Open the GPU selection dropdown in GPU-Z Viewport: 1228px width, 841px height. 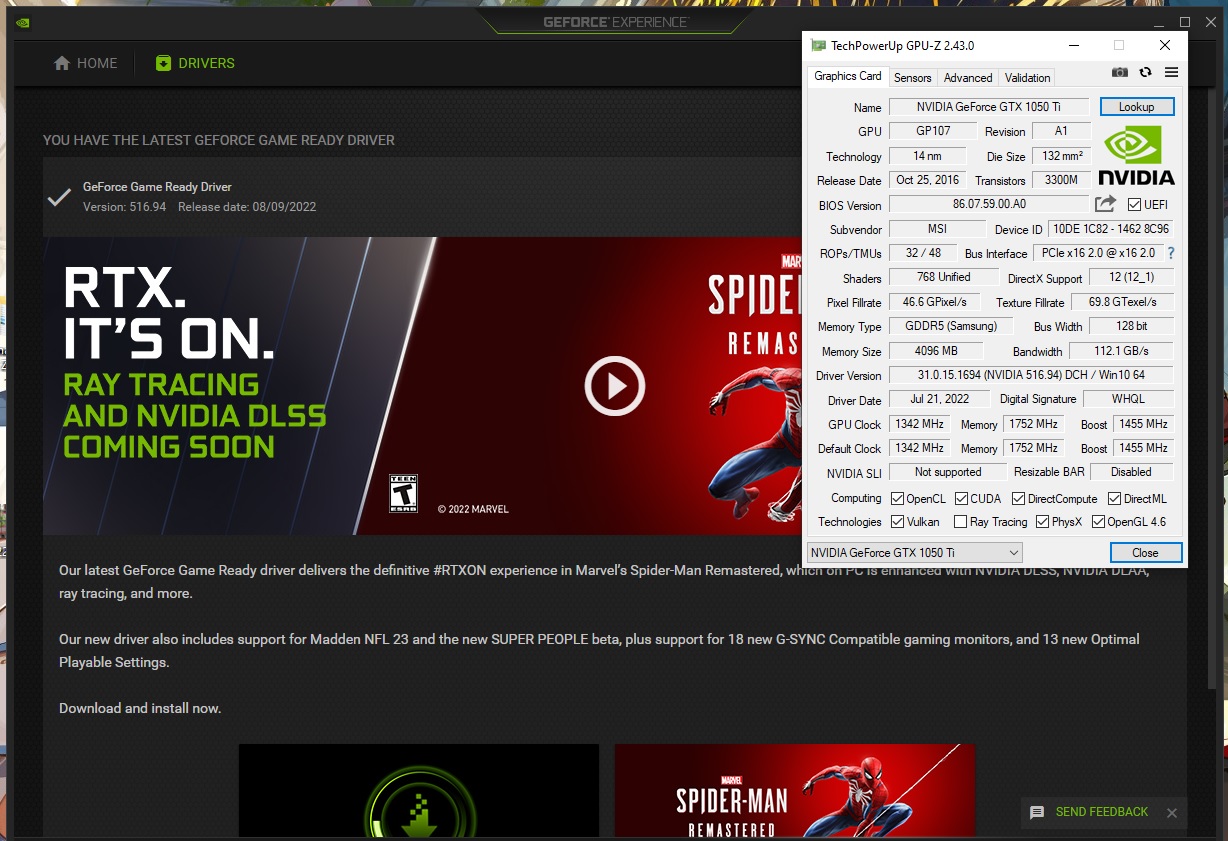coord(915,552)
